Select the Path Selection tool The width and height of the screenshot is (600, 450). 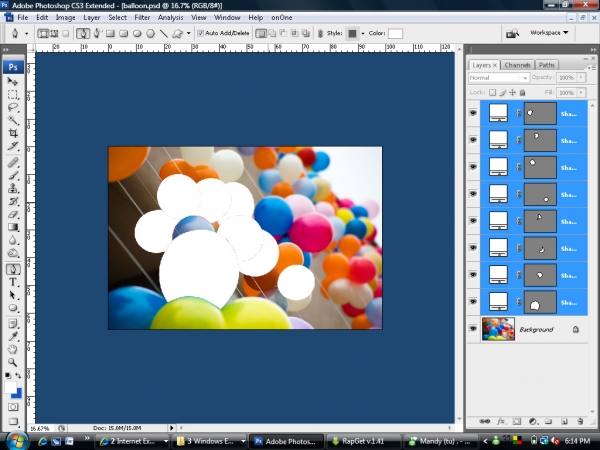tap(13, 295)
